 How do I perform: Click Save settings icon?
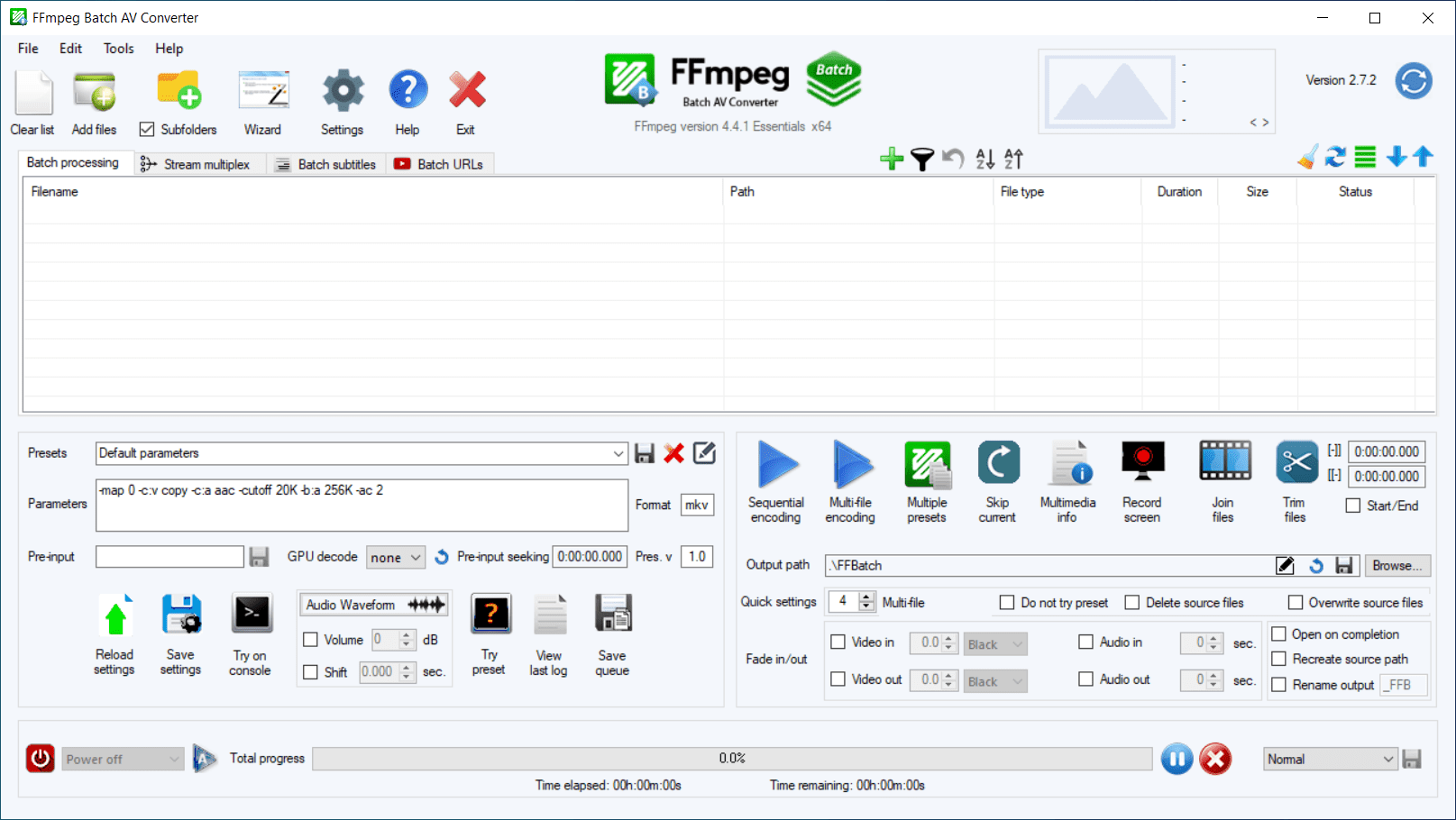[x=181, y=616]
